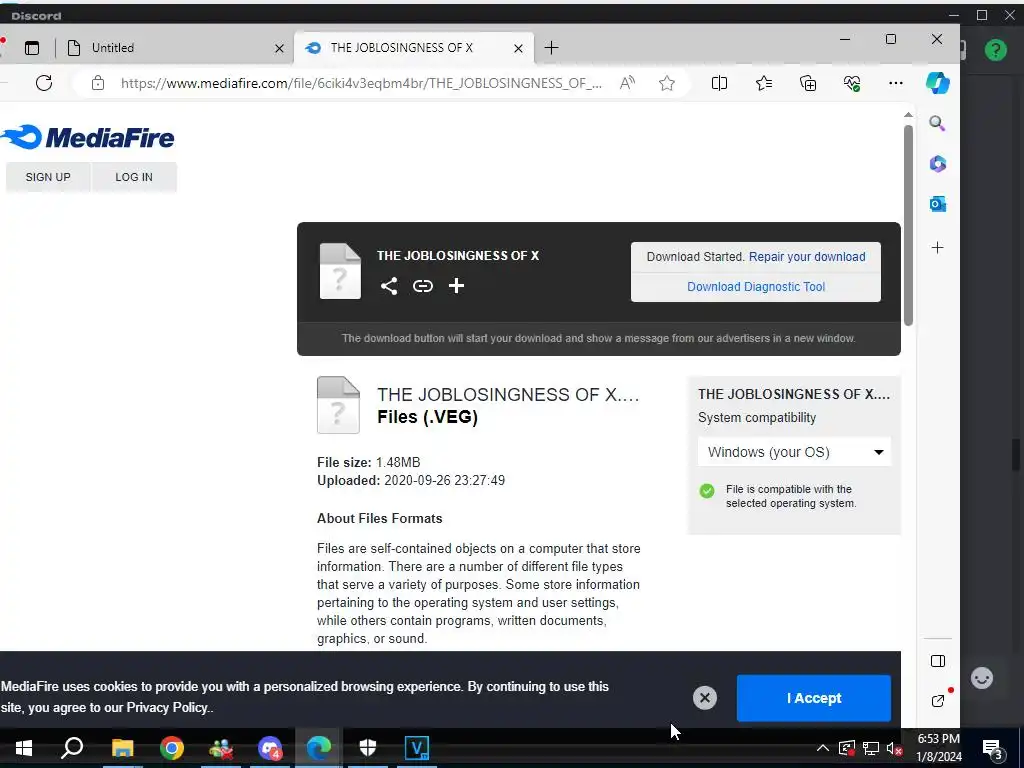Switch to the Untitled tab
This screenshot has width=1024, height=768.
[174, 48]
